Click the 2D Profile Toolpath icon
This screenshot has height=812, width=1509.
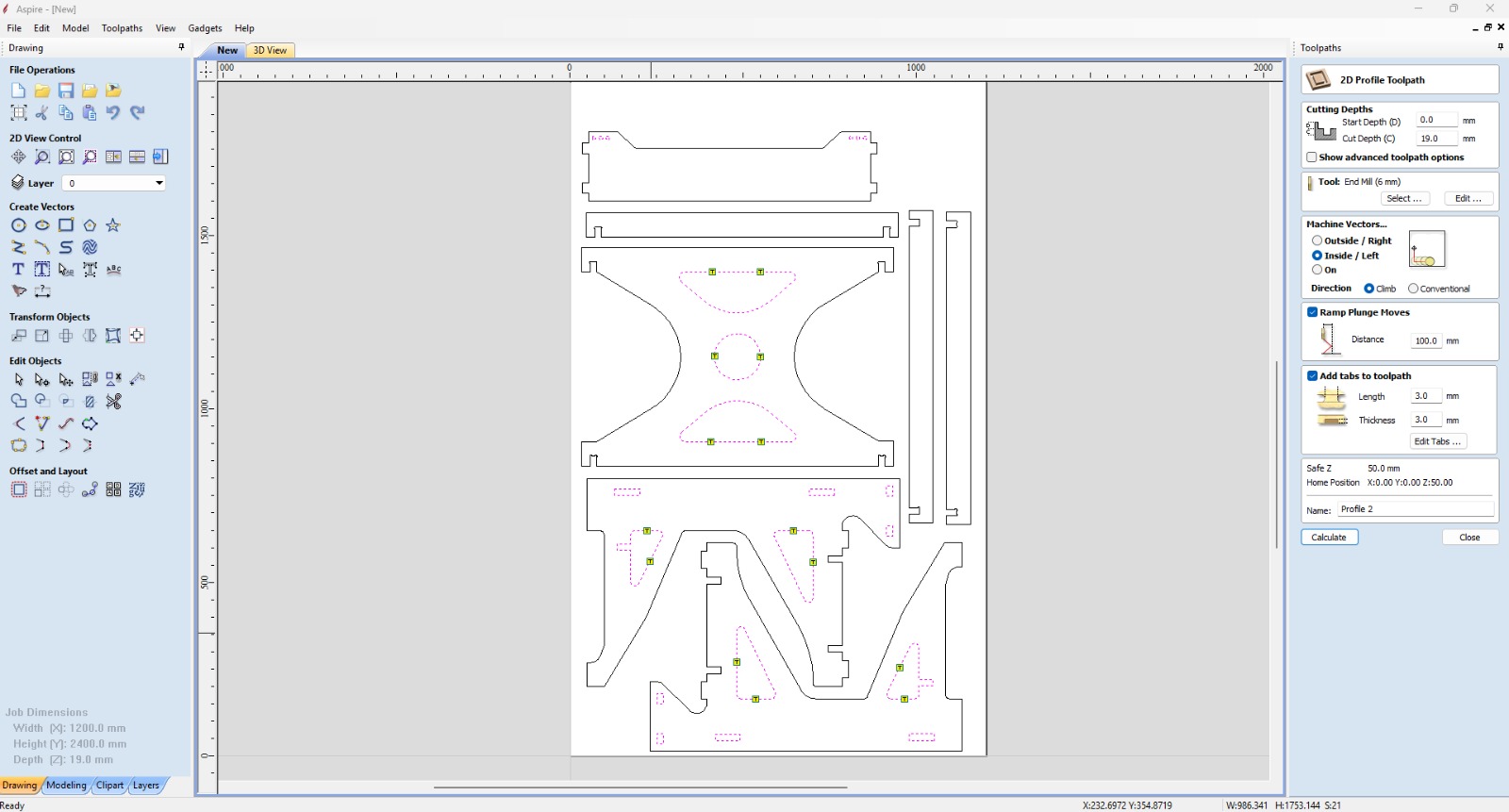coord(1318,80)
